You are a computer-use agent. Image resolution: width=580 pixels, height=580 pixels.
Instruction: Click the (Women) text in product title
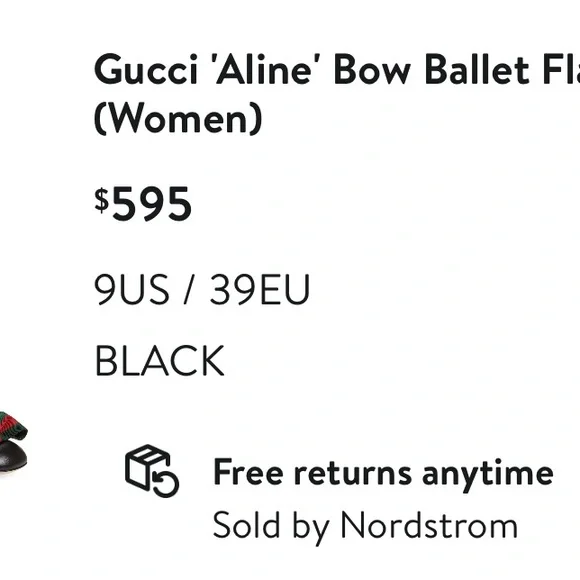pos(178,118)
